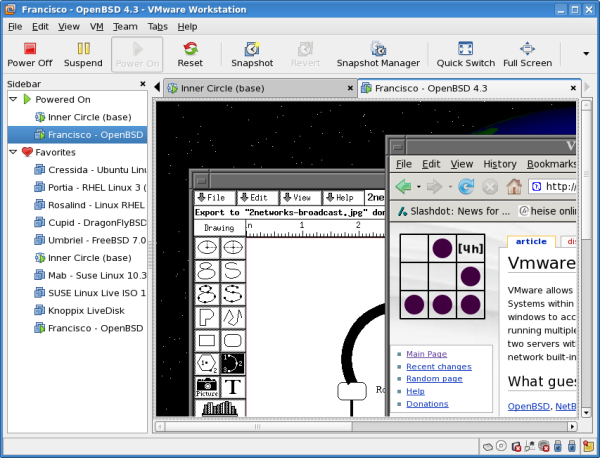Collapse the Favorites tree group

[13, 152]
